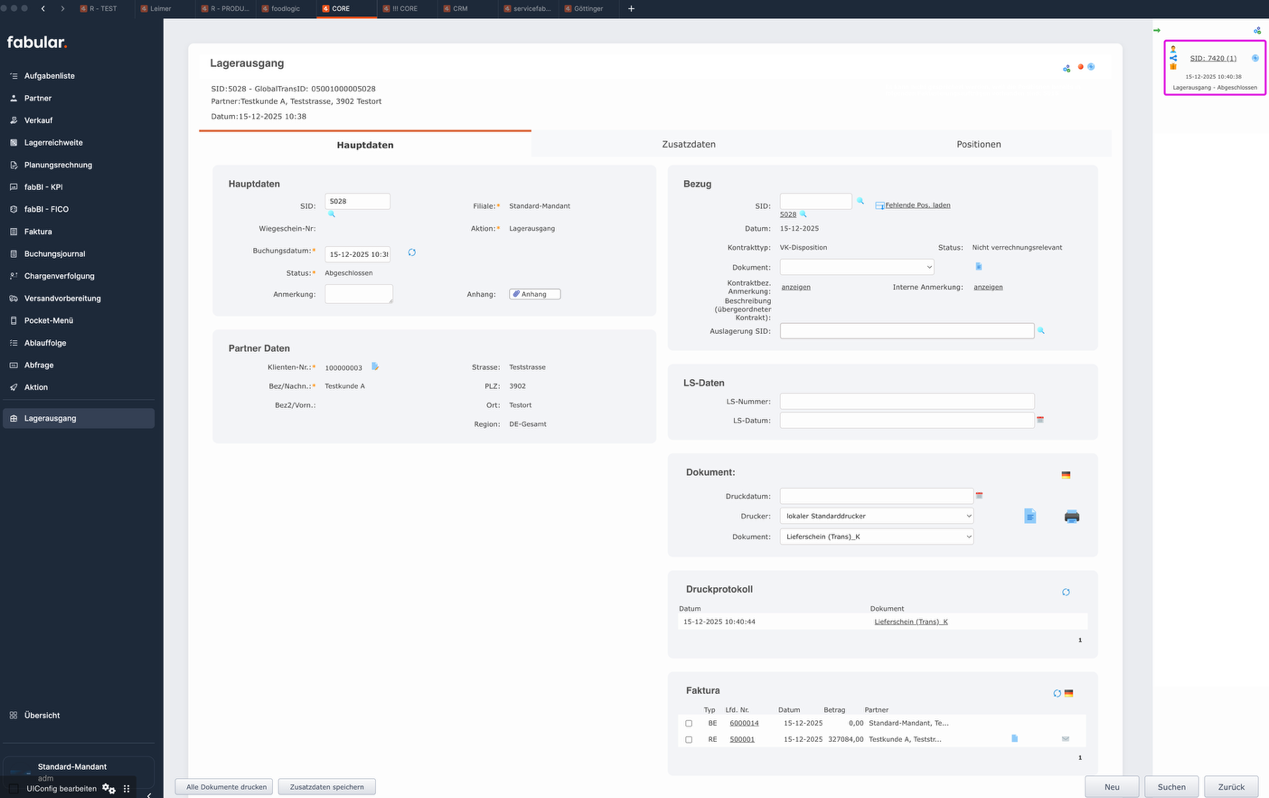1269x798 pixels.
Task: Open Chargenverfolgung in the sidebar
Action: [x=59, y=276]
